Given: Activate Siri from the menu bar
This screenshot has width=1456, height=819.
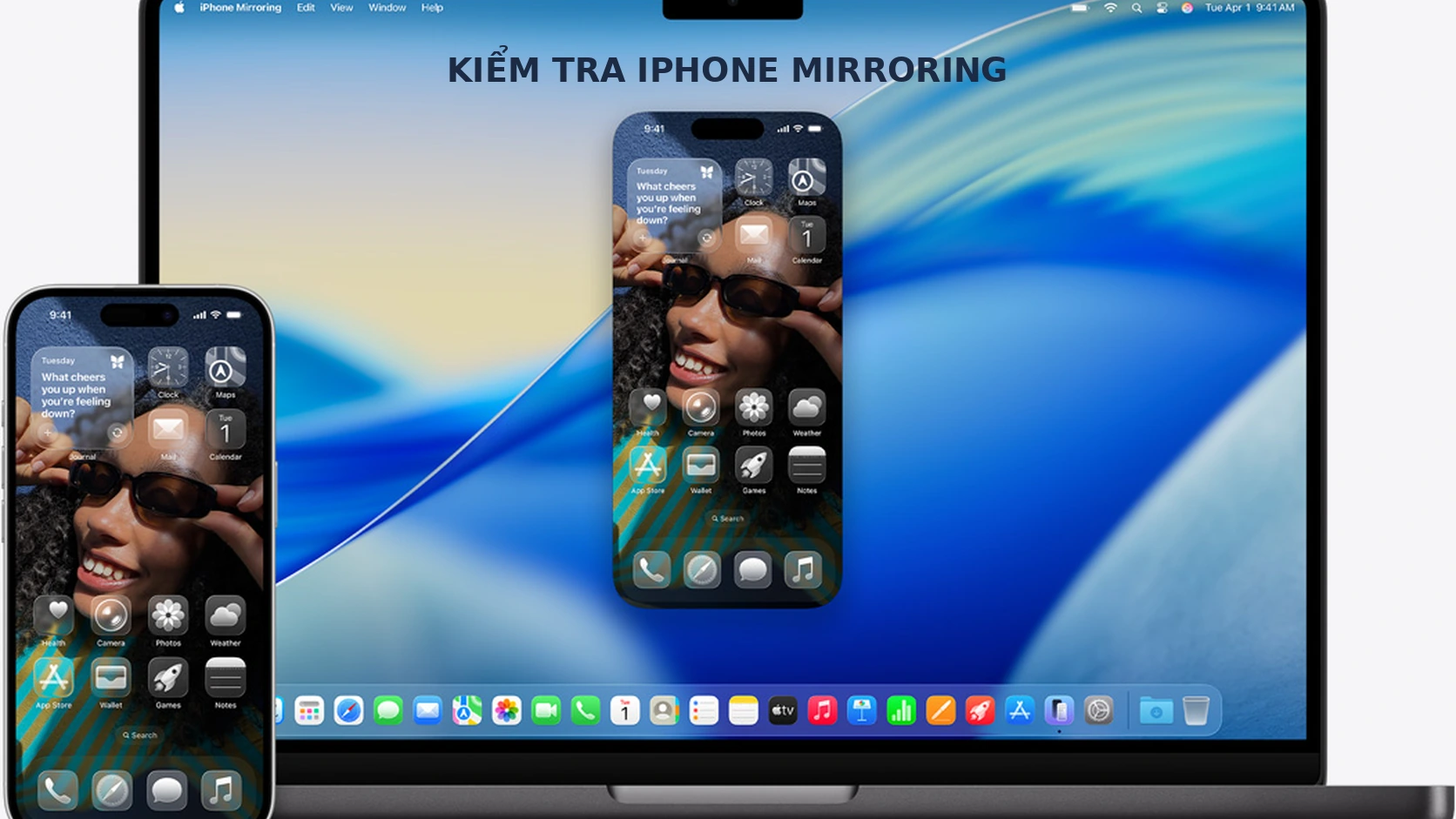Looking at the screenshot, I should point(1186,8).
